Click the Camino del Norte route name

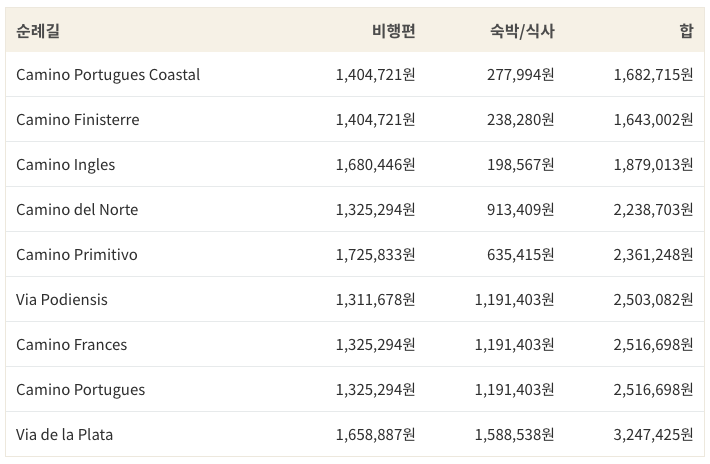click(77, 210)
